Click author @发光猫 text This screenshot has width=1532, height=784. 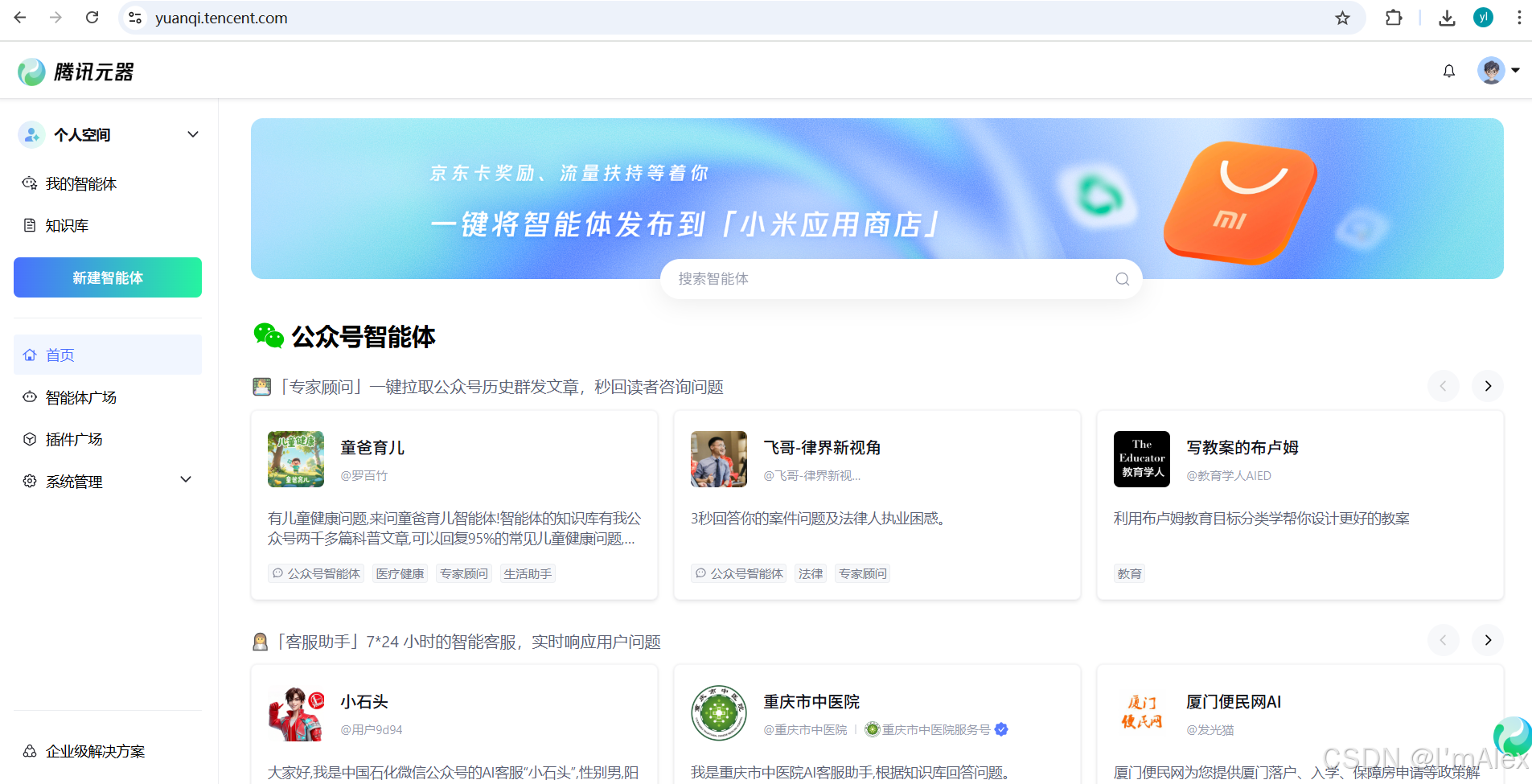pos(1210,729)
